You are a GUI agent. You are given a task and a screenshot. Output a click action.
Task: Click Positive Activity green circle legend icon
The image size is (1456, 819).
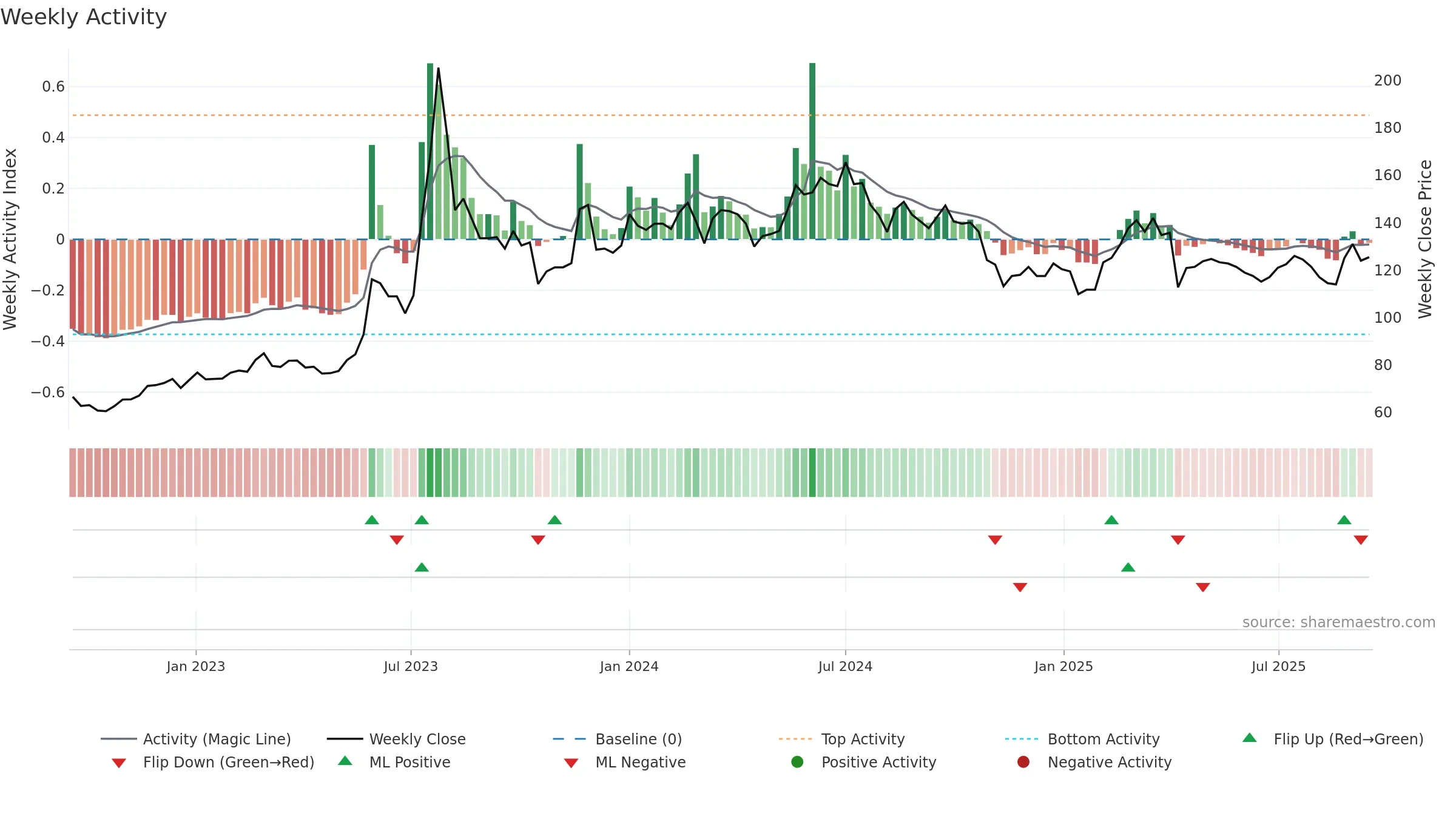797,761
